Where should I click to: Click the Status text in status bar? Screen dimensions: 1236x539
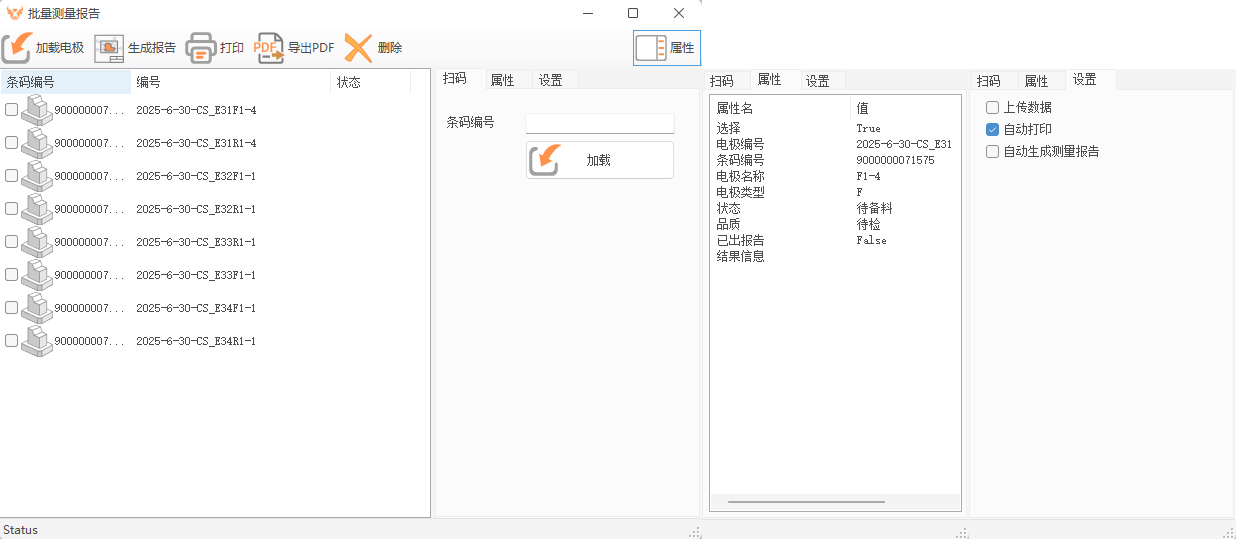tap(20, 530)
